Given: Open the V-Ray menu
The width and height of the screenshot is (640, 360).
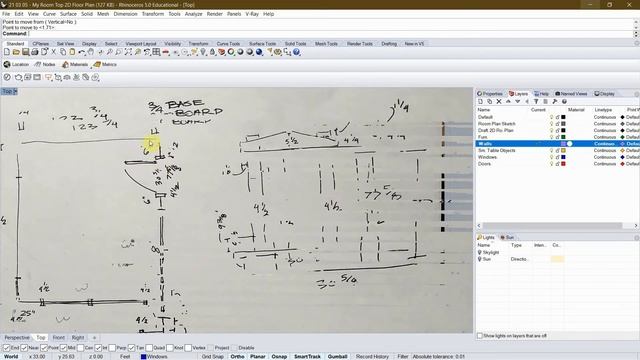Looking at the screenshot, I should pyautogui.click(x=252, y=14).
